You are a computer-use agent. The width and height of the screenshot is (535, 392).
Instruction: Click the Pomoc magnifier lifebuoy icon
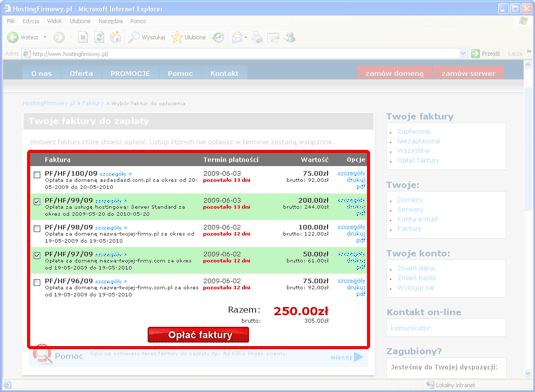[42, 354]
